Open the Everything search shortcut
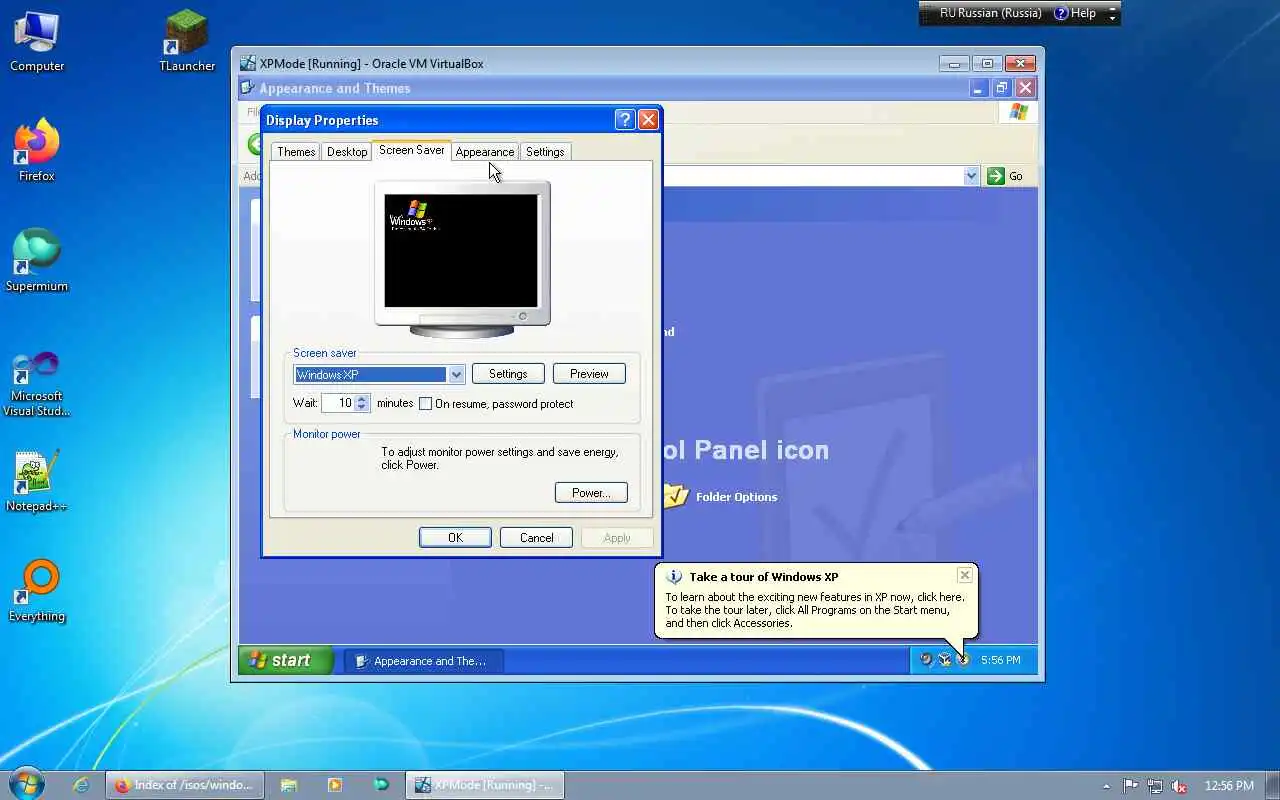The image size is (1280, 800). click(x=37, y=590)
